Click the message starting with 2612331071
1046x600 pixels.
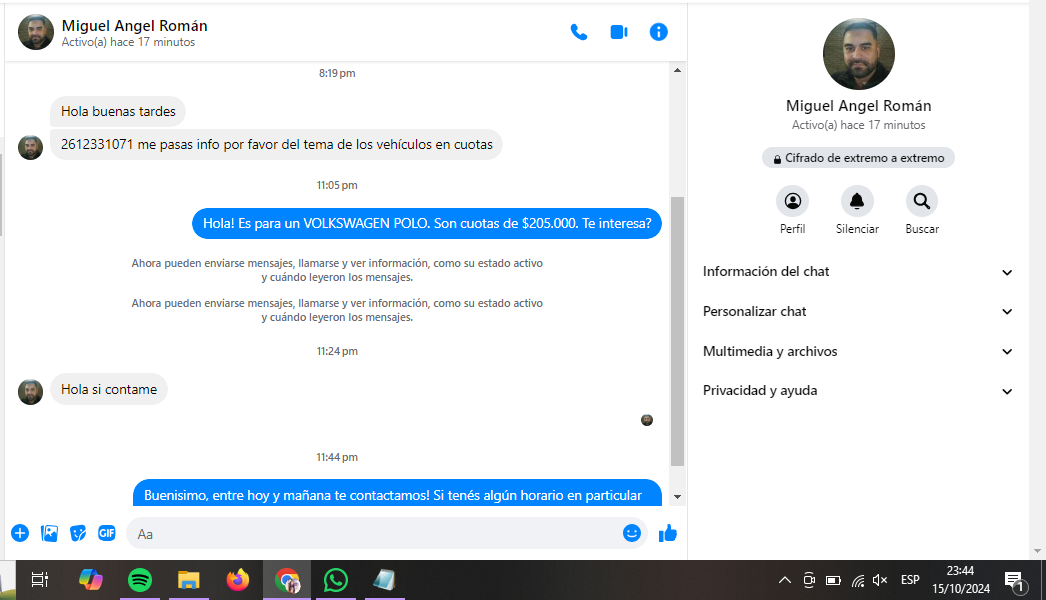point(276,144)
